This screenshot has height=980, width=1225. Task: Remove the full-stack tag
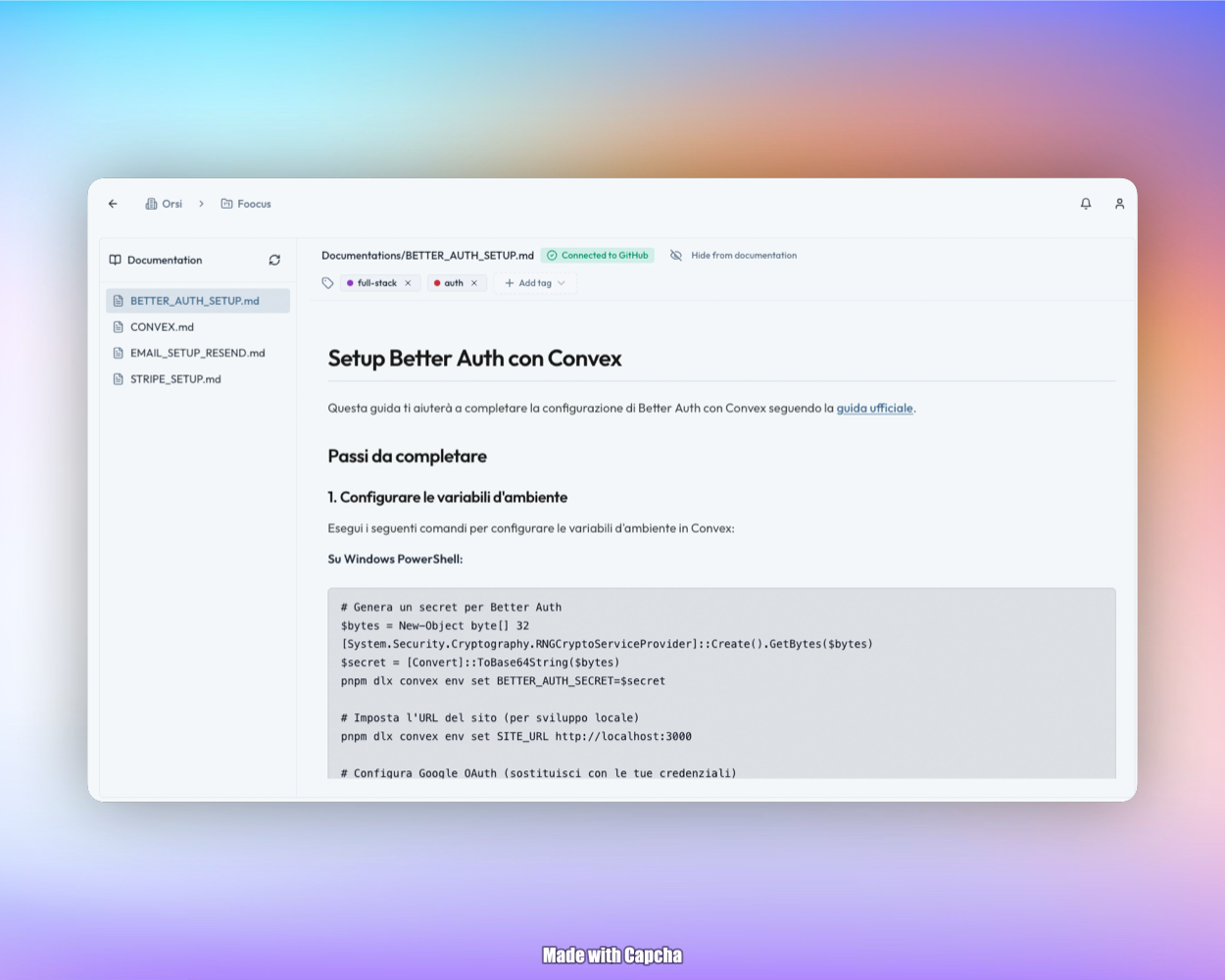(408, 283)
